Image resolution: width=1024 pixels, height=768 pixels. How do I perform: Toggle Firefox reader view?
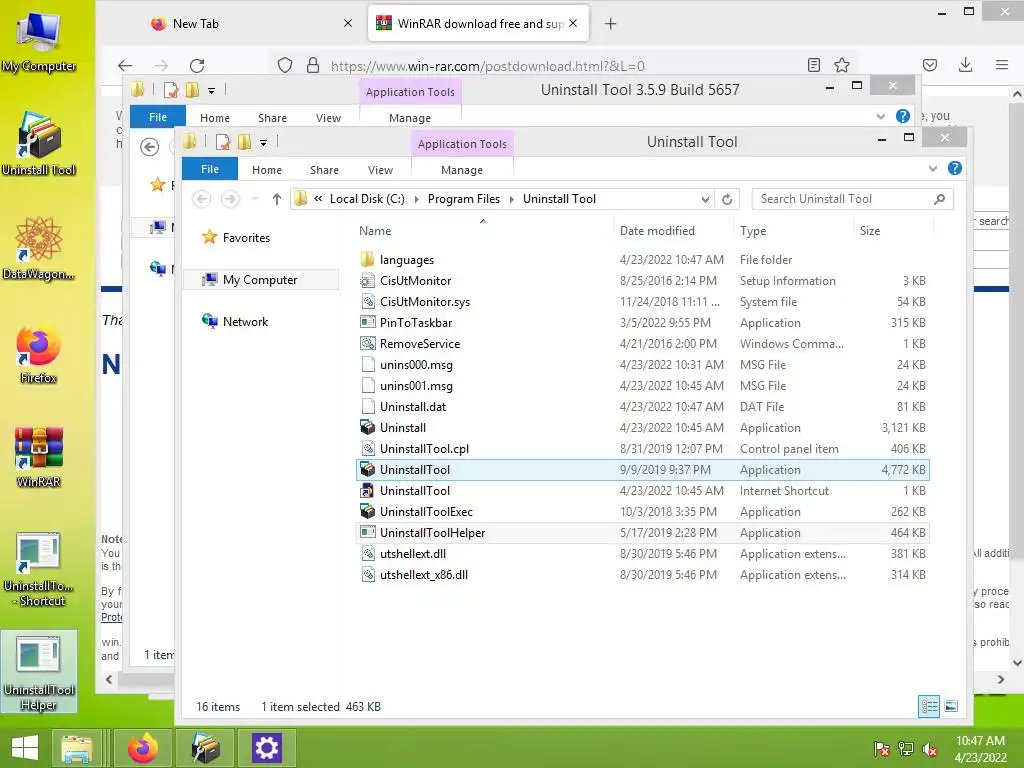(x=814, y=65)
